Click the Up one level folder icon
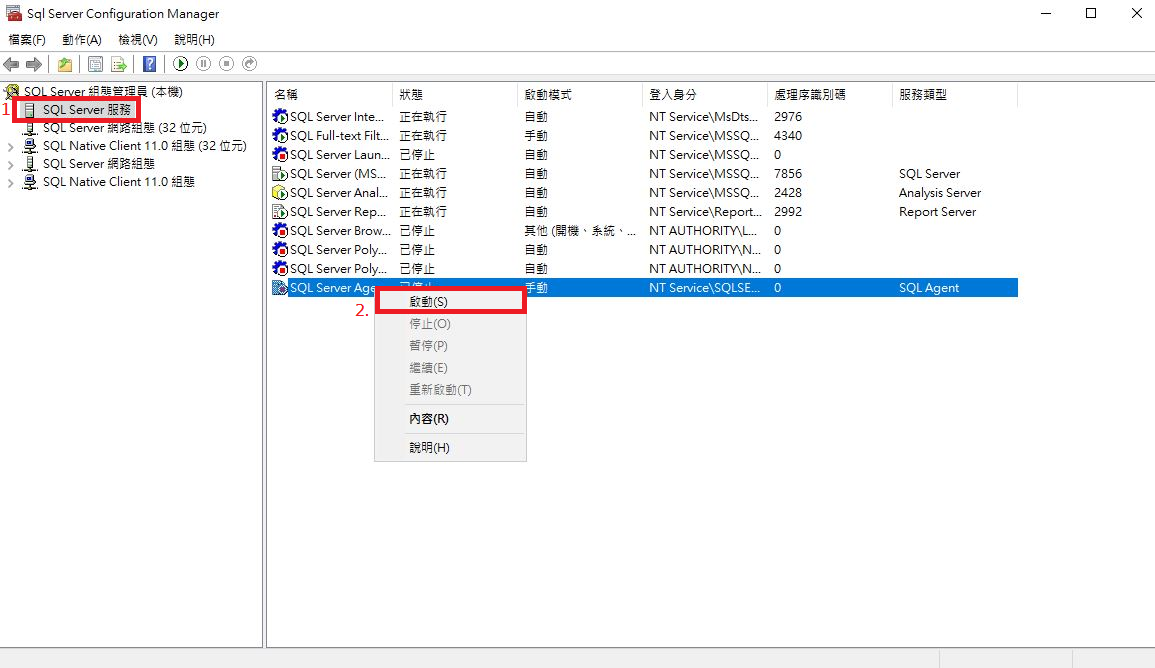 (65, 65)
